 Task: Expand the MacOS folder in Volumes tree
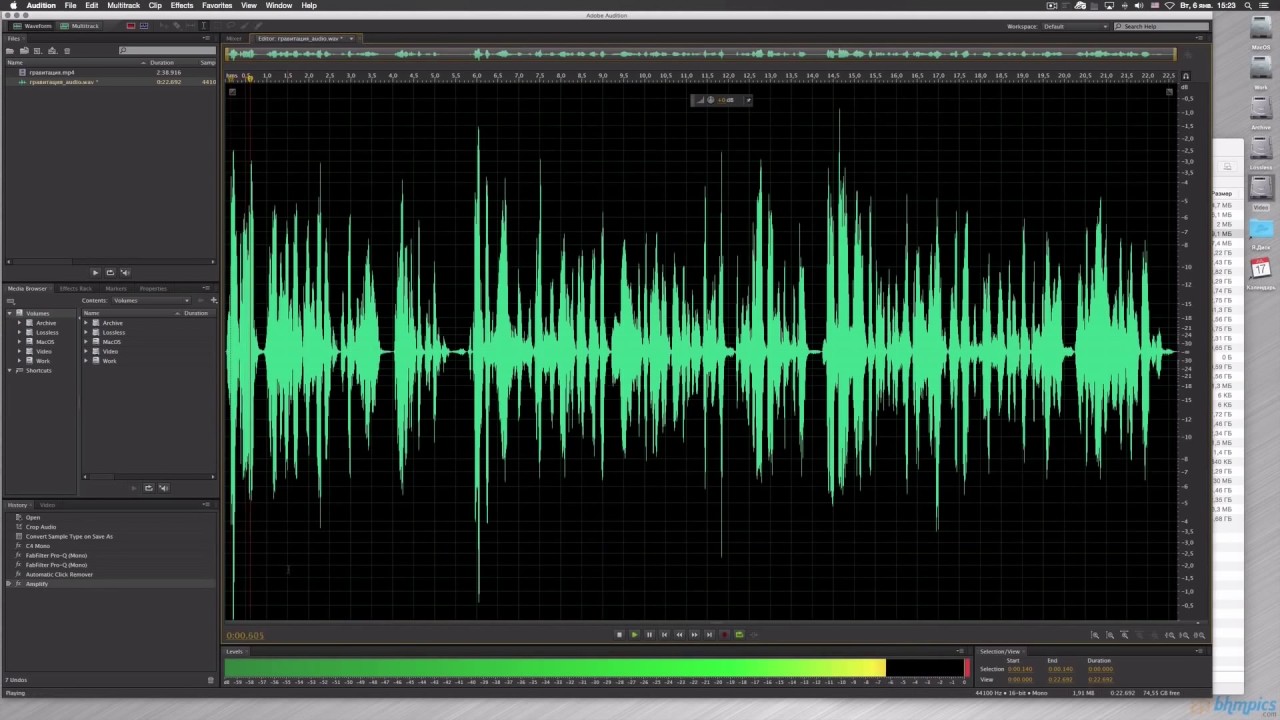tap(19, 342)
